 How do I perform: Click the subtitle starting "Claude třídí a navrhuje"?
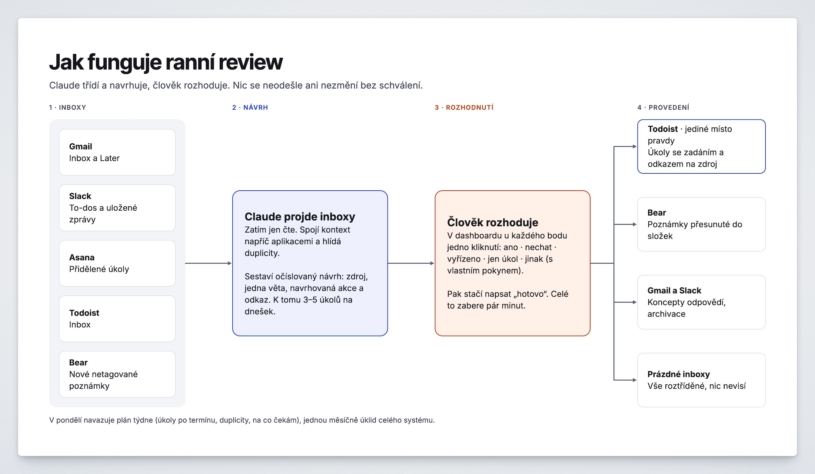[236, 85]
